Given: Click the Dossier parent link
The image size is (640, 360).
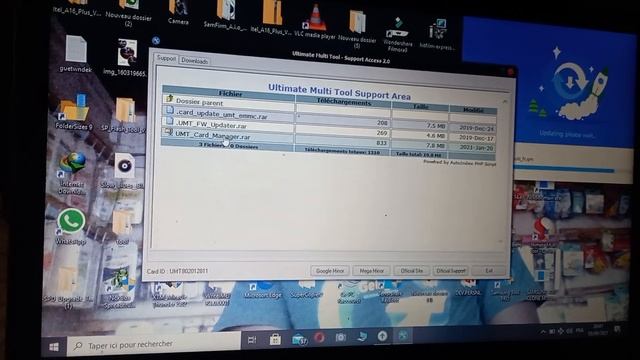Looking at the screenshot, I should (199, 102).
